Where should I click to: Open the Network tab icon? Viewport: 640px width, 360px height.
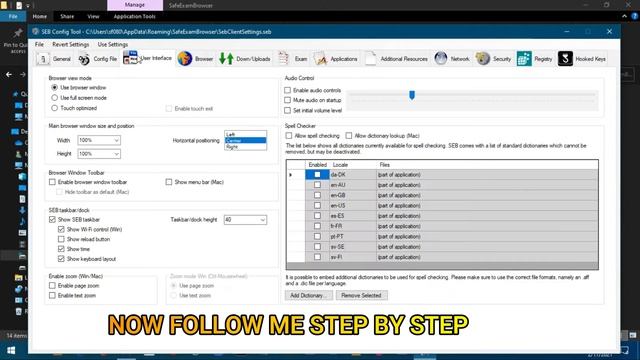pos(441,58)
